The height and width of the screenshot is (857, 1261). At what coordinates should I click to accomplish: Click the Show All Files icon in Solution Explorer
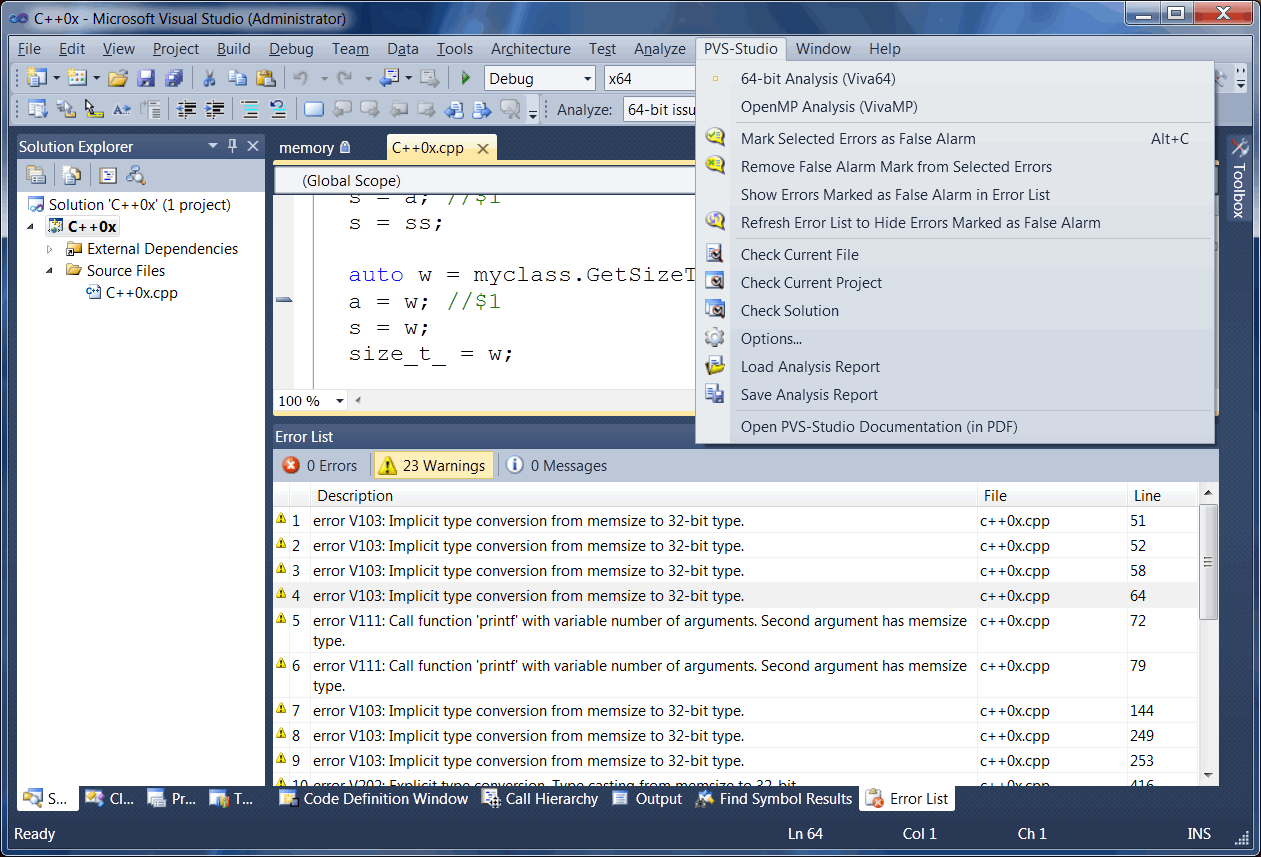coord(72,175)
